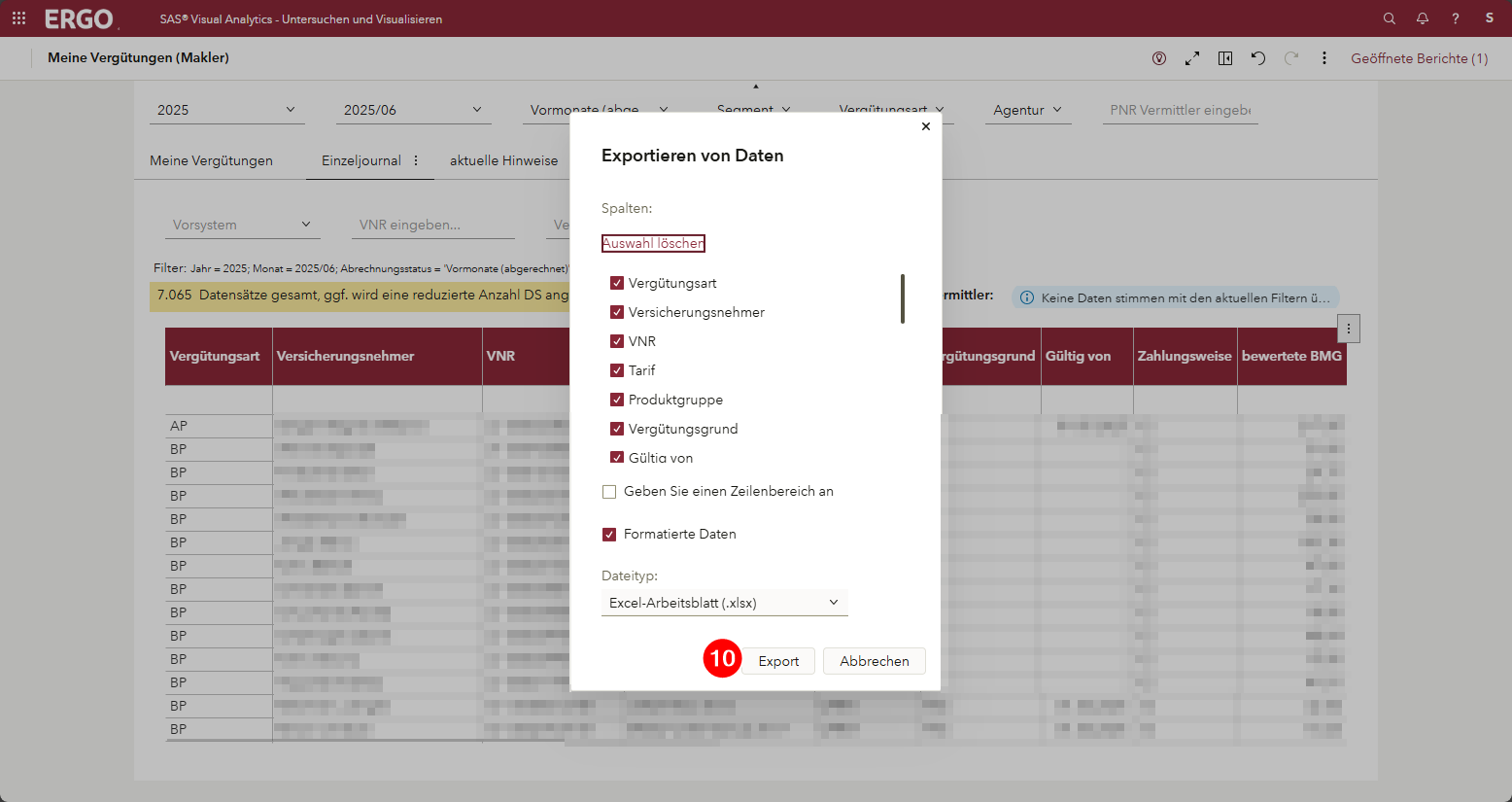1512x802 pixels.
Task: Click the columns list scrollbar
Action: coord(903,298)
